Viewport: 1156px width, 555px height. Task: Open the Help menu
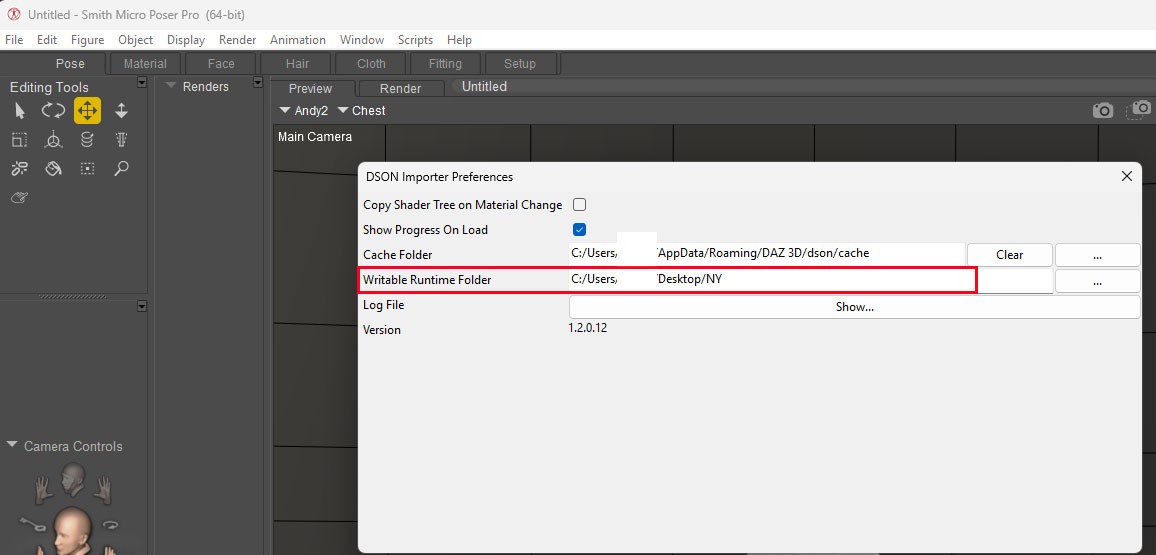459,40
